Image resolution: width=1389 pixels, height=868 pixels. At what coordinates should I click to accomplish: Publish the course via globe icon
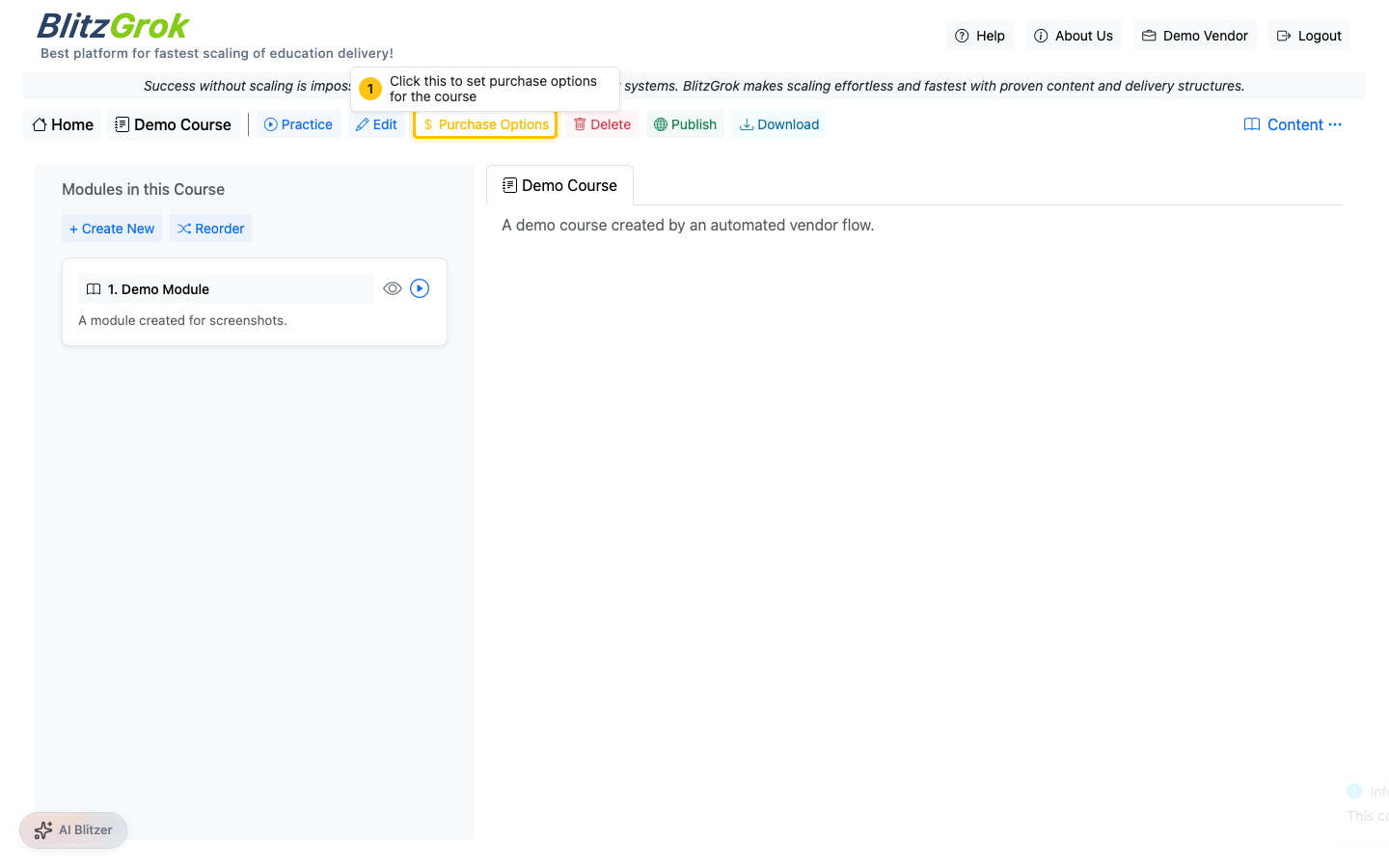[x=685, y=124]
